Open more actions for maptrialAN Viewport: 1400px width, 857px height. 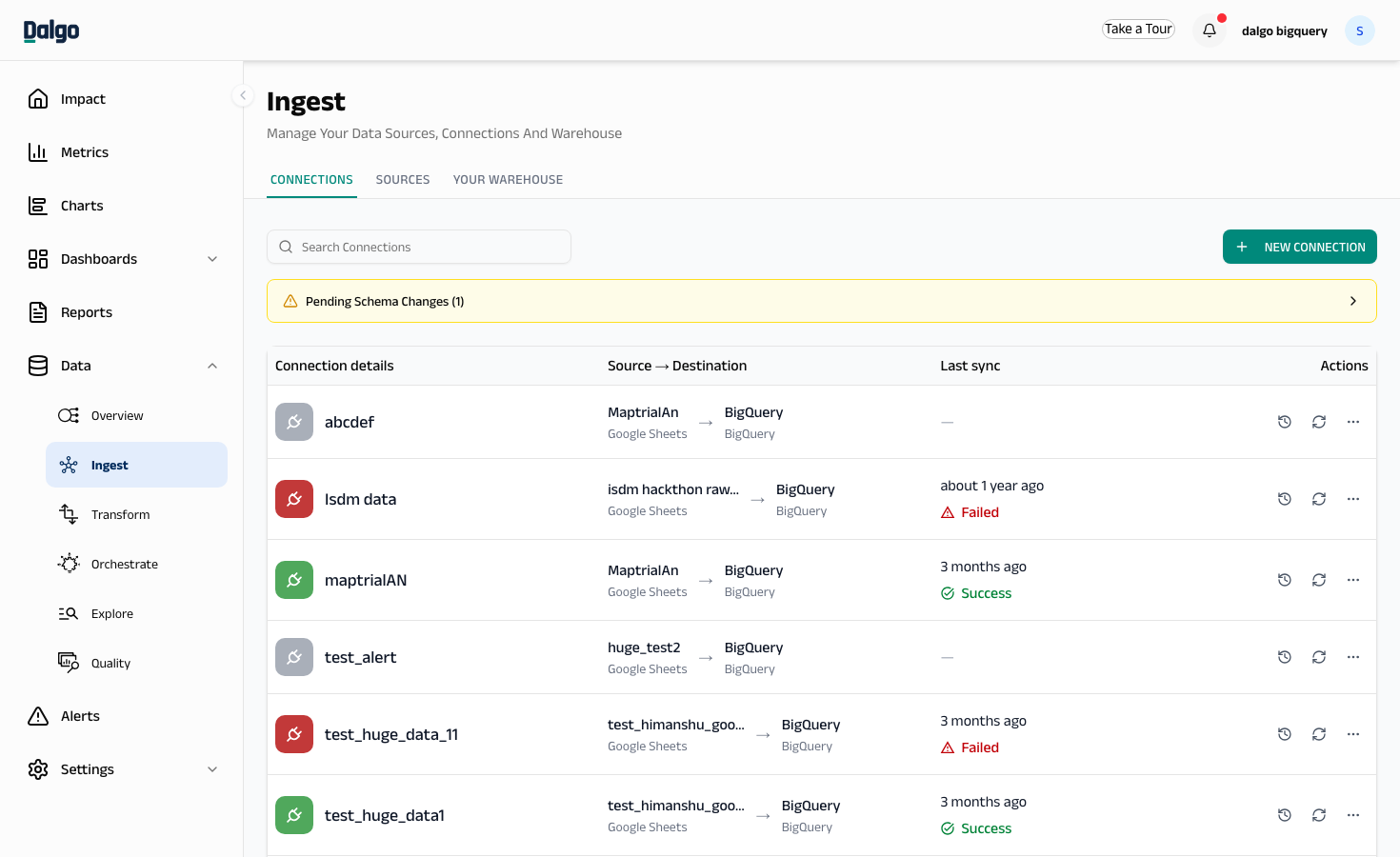tap(1353, 580)
